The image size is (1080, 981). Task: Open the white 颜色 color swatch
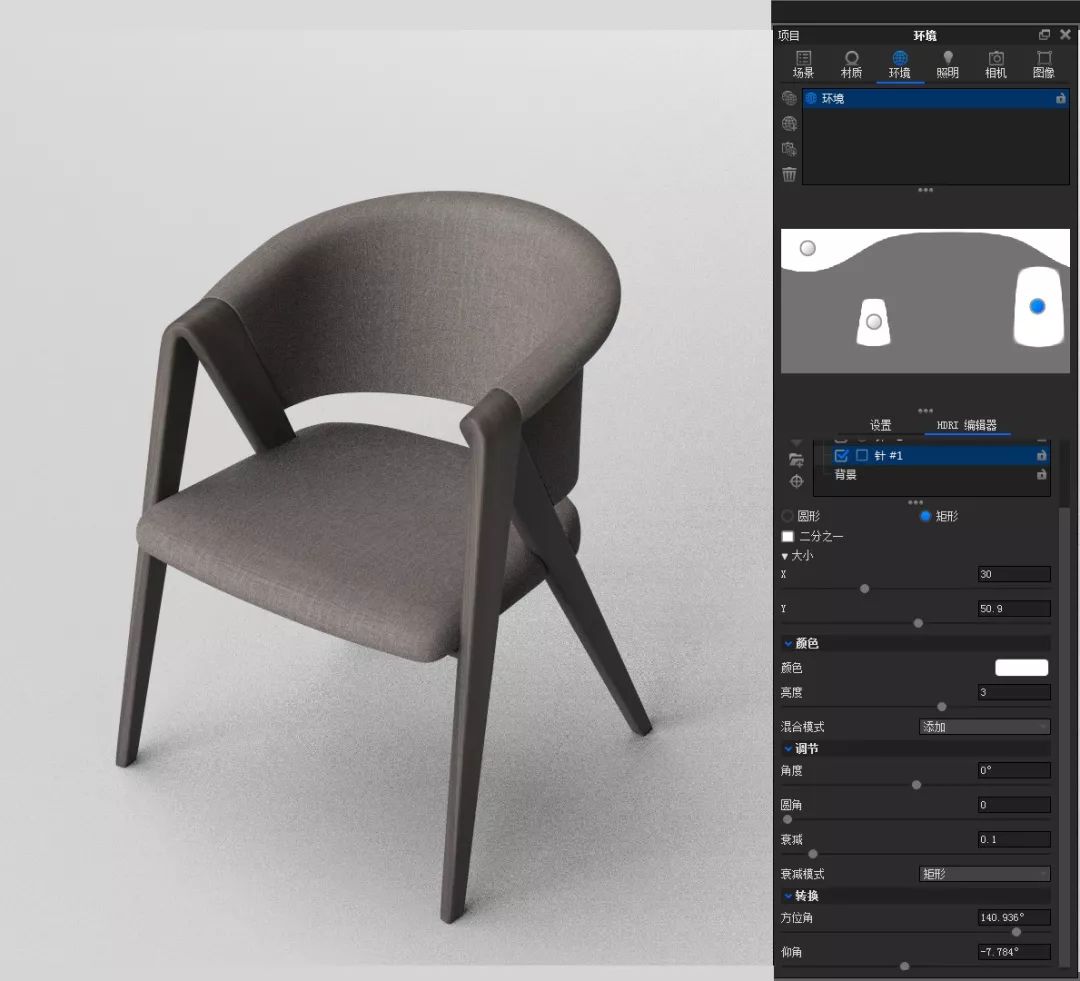(1021, 668)
